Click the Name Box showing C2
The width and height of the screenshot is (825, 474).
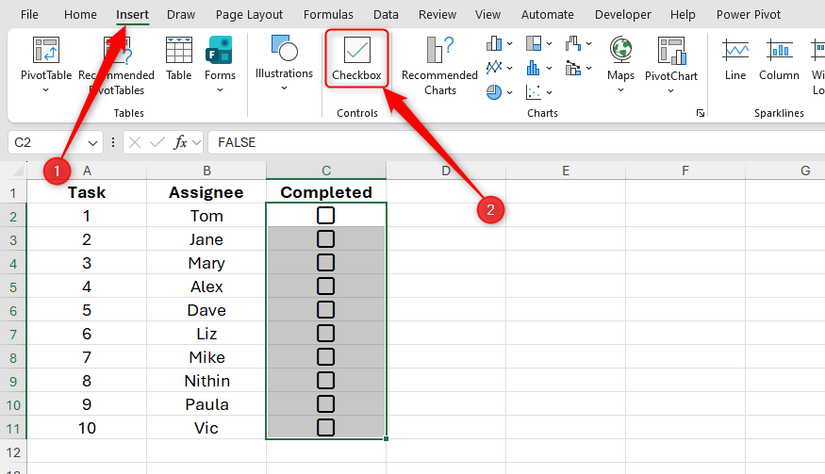47,143
